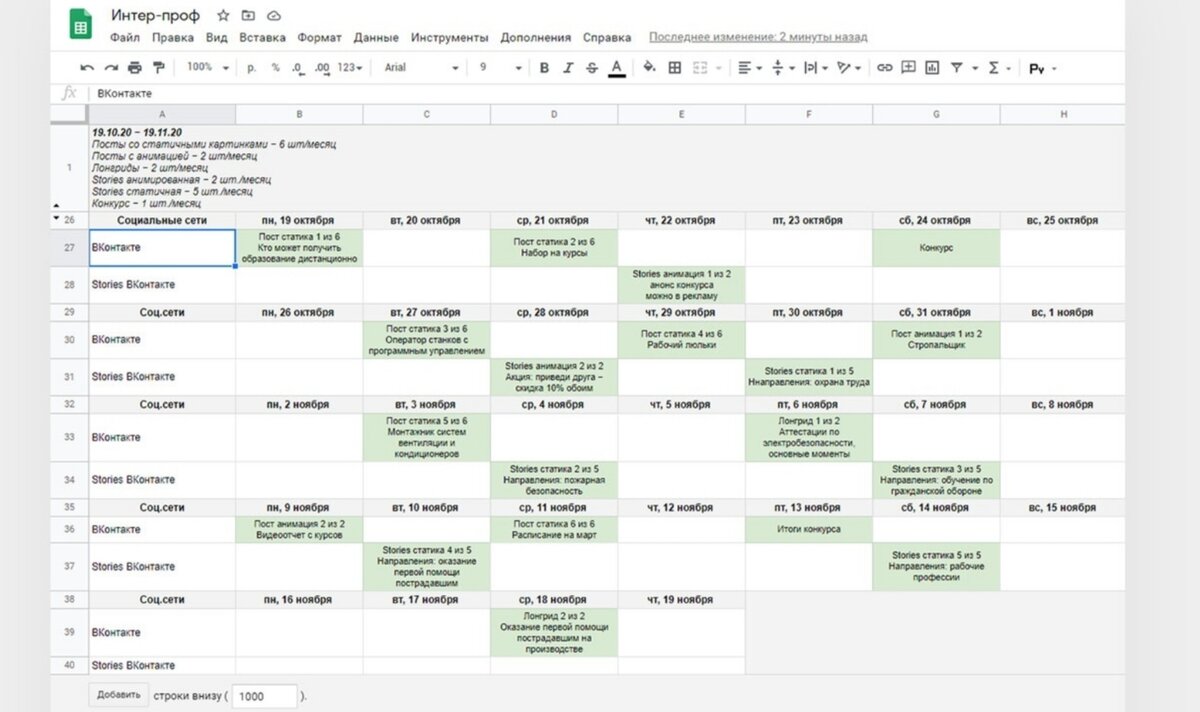The height and width of the screenshot is (712, 1200).
Task: Open the text rotation dropdown
Action: pos(849,68)
